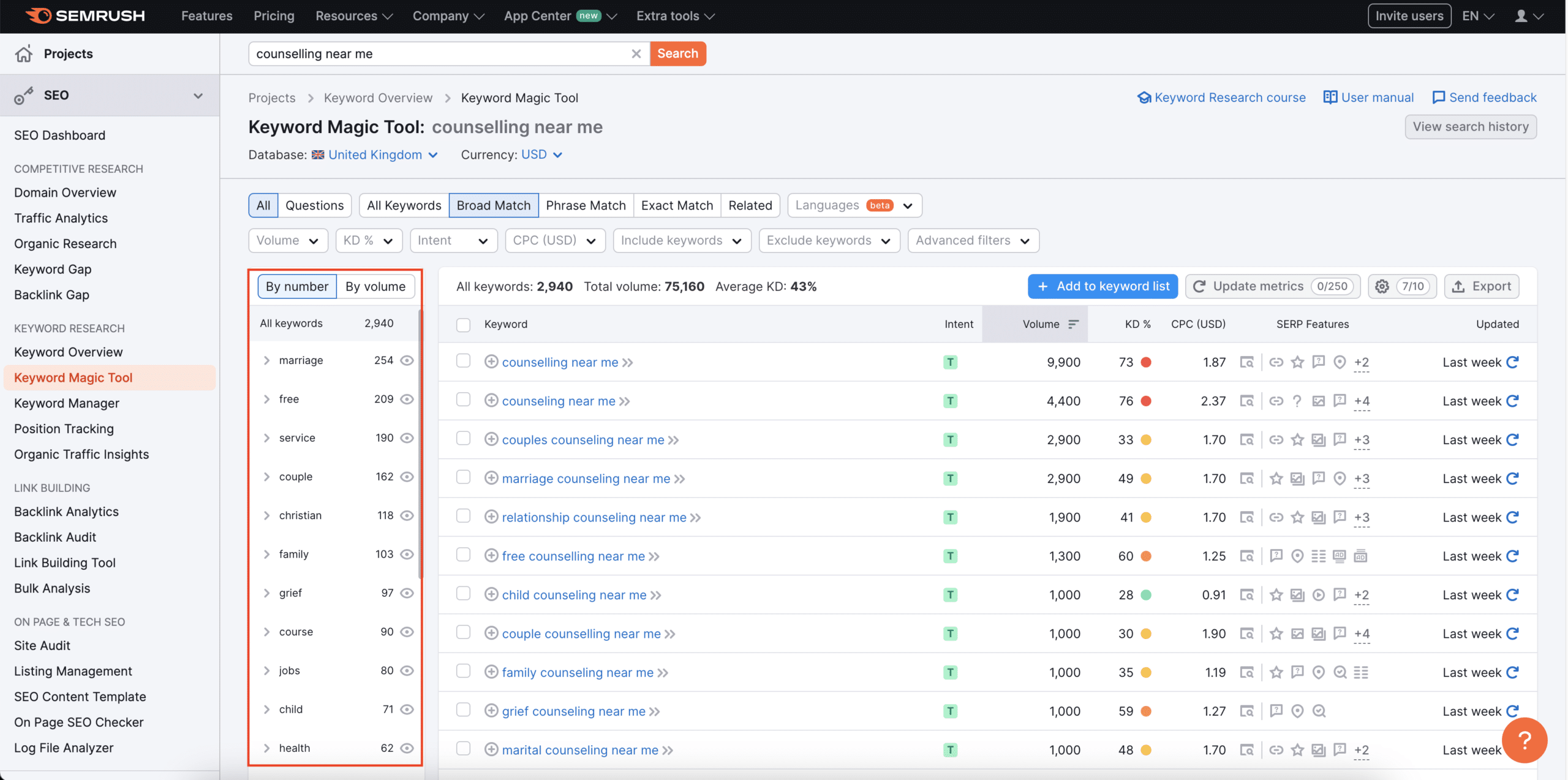Add free counselling near me via plus icon

(491, 556)
